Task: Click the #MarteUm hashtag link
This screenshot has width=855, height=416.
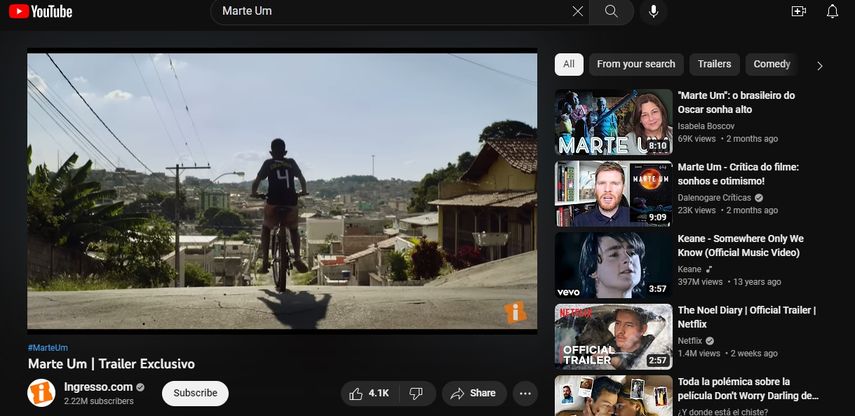Action: [48, 347]
